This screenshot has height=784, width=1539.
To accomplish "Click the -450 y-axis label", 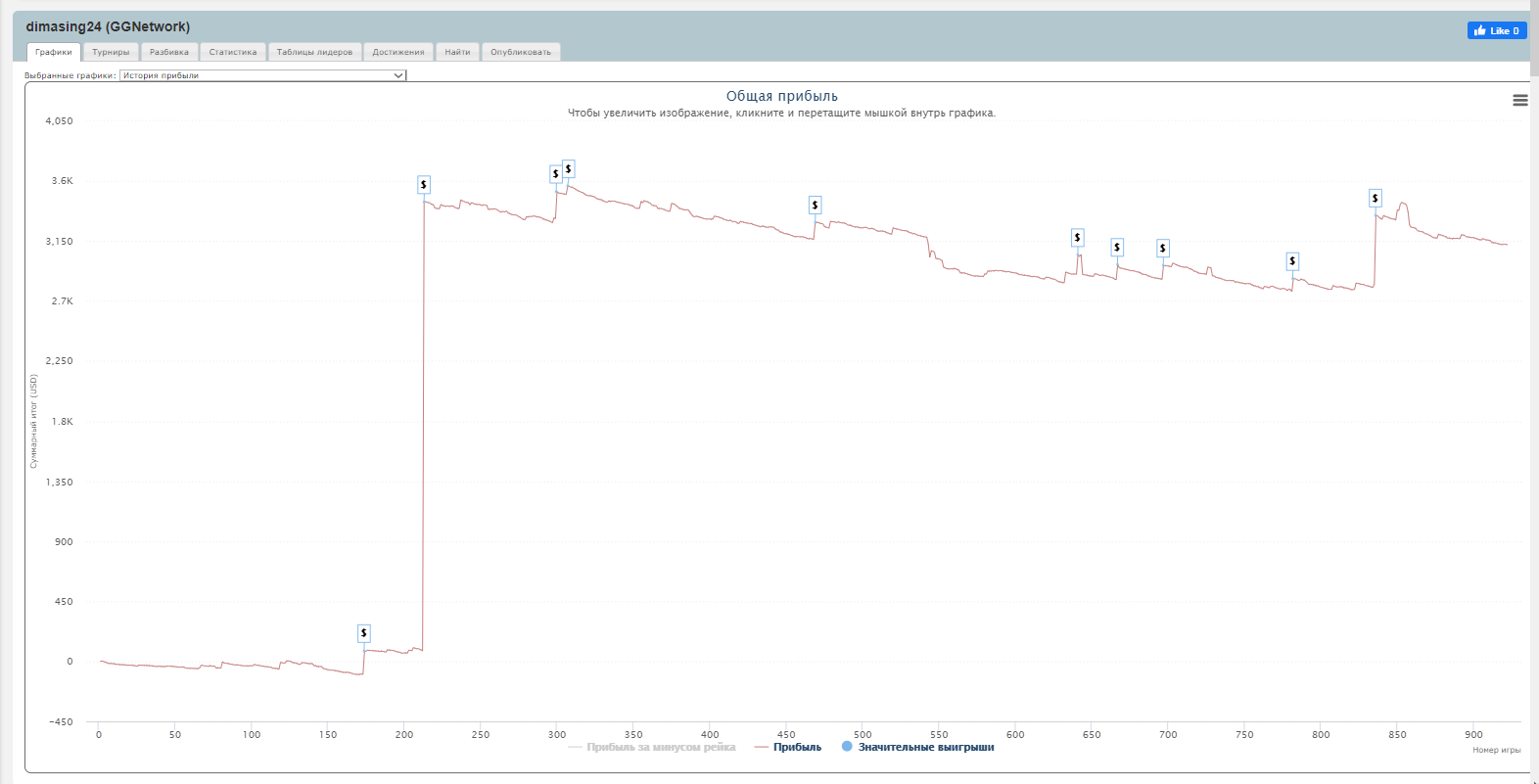I will 61,721.
